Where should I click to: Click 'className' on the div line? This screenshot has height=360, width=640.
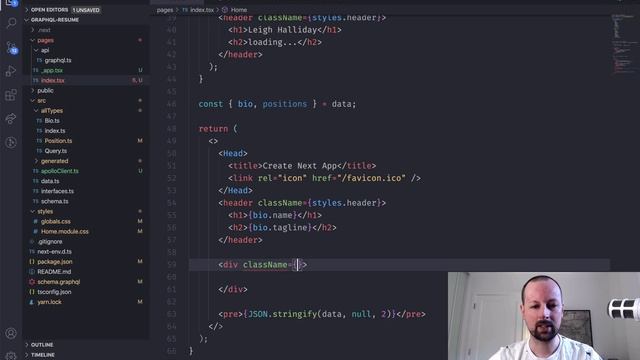pyautogui.click(x=265, y=265)
